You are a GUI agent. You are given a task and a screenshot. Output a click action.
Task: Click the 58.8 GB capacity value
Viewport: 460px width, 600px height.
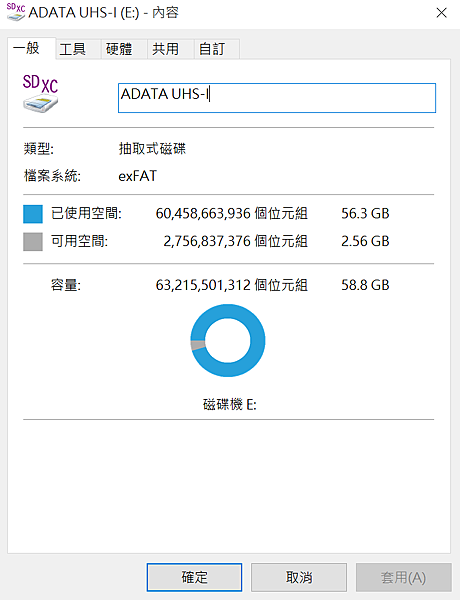pyautogui.click(x=365, y=285)
